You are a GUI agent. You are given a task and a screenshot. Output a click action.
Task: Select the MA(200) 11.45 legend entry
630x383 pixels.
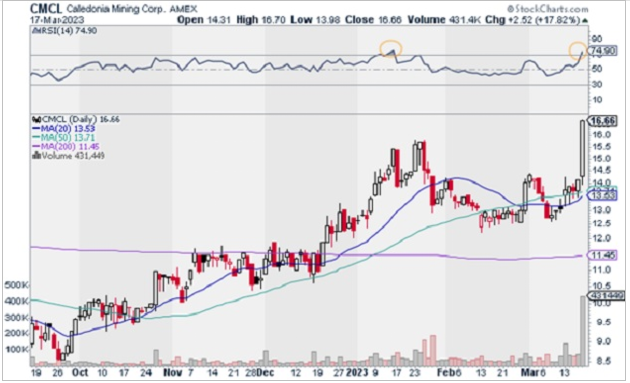click(65, 146)
